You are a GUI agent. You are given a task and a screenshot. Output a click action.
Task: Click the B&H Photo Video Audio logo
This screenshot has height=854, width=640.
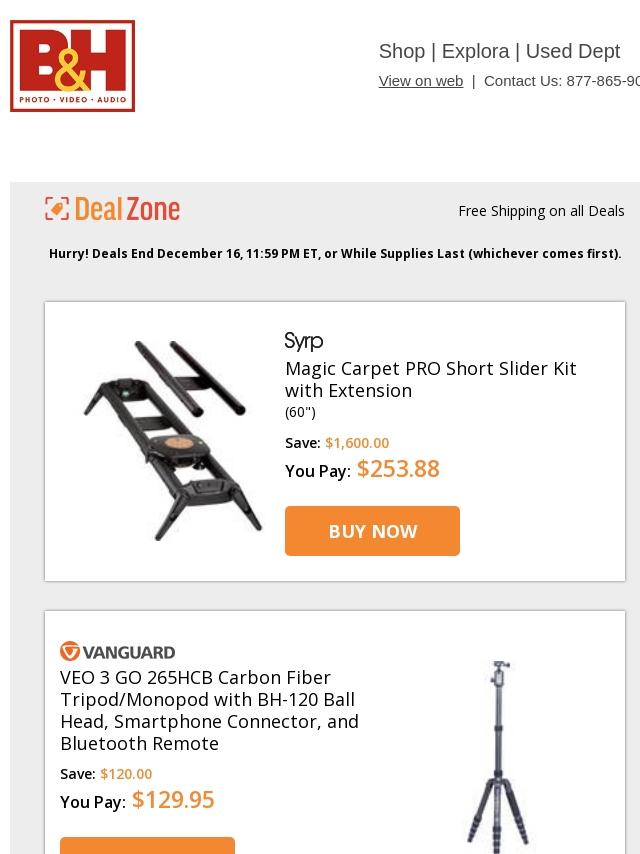[x=73, y=66]
